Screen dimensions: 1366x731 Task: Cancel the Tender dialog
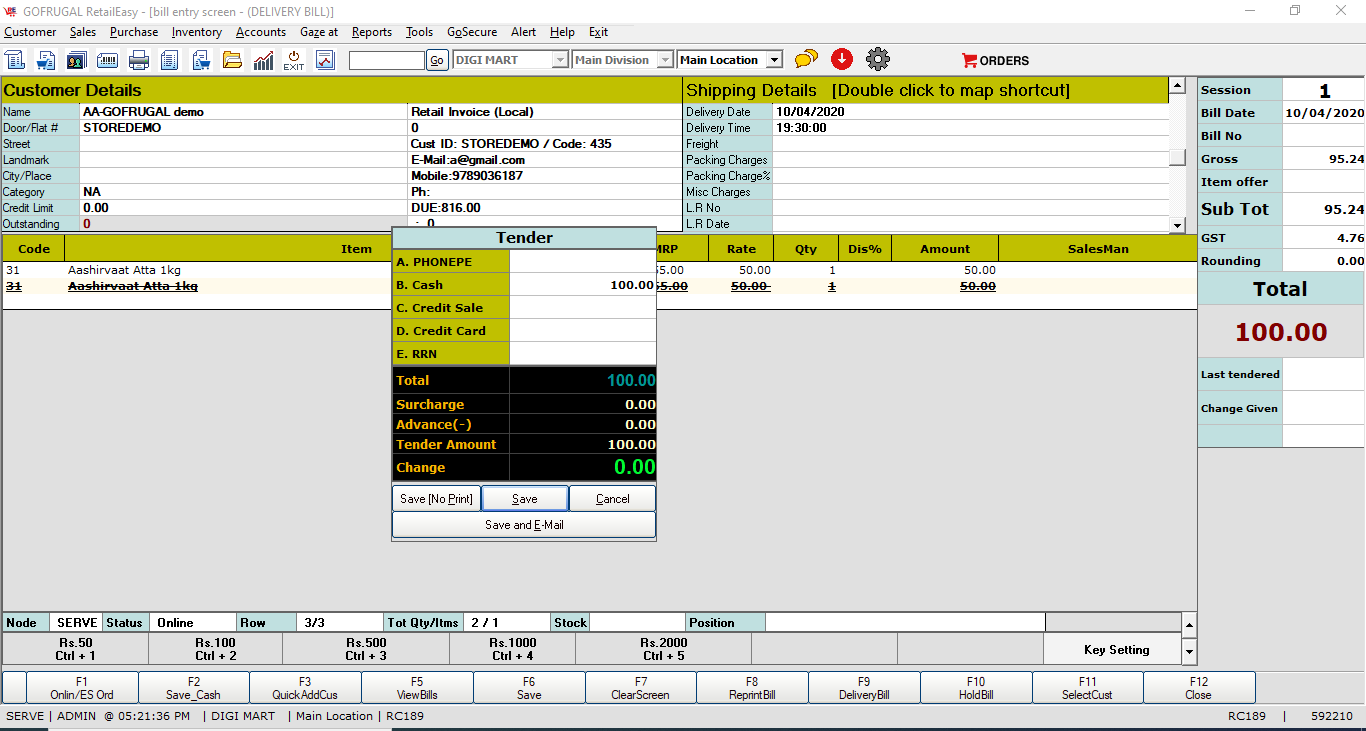[613, 498]
